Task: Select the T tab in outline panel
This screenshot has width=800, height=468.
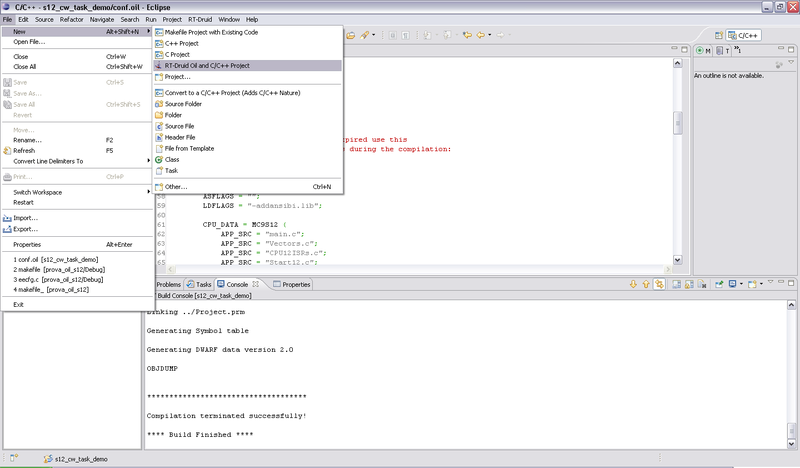Action: tap(722, 51)
